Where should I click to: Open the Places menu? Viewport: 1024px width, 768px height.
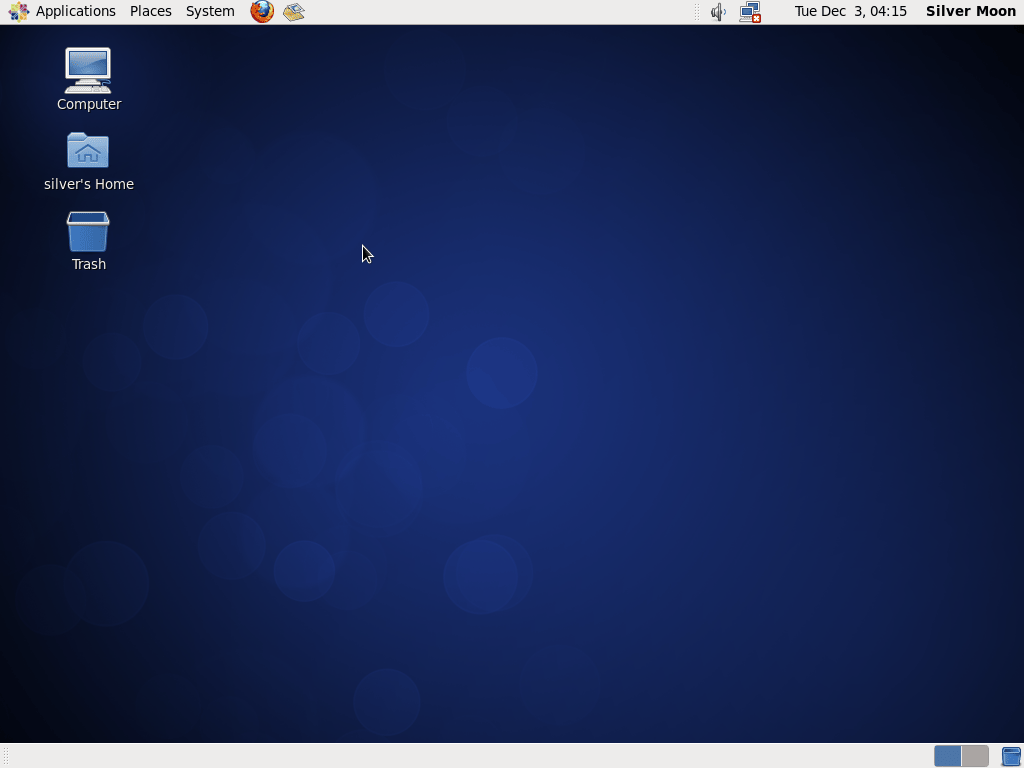(x=151, y=12)
